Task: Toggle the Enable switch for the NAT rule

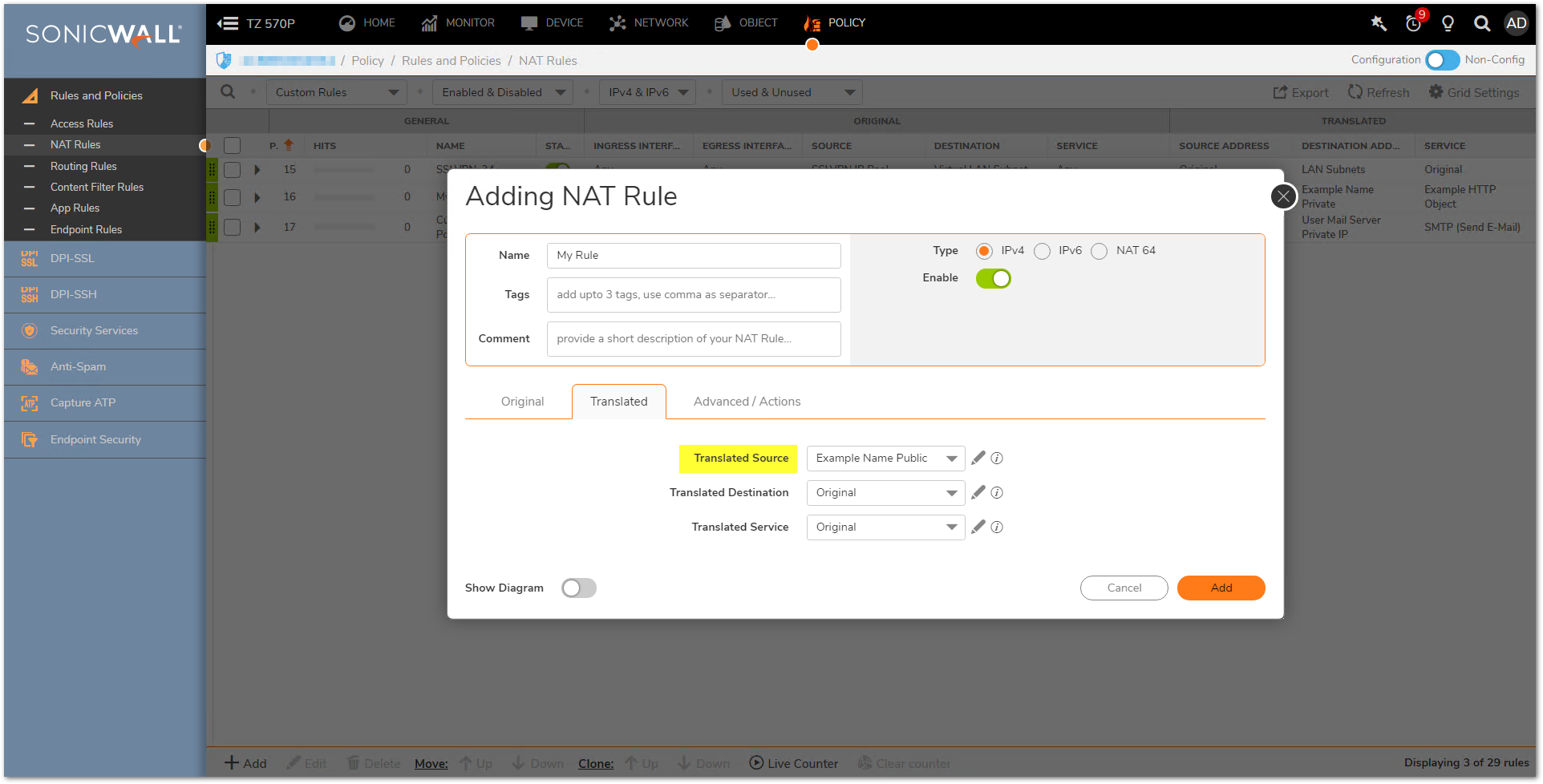Action: click(993, 278)
